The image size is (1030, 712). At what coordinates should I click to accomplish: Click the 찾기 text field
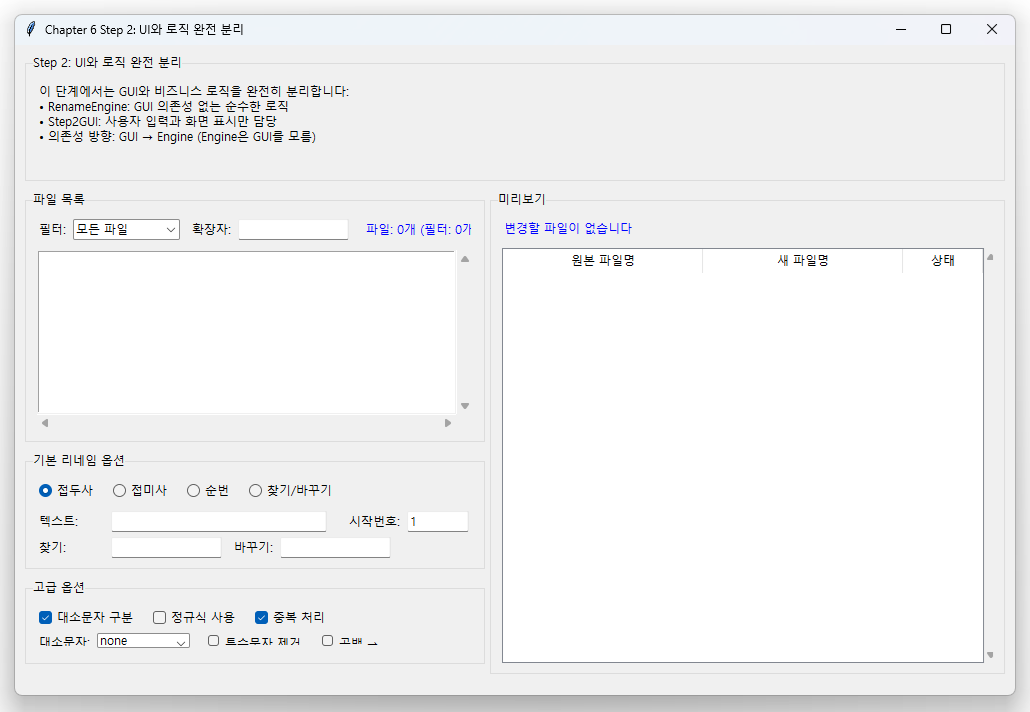pos(165,547)
